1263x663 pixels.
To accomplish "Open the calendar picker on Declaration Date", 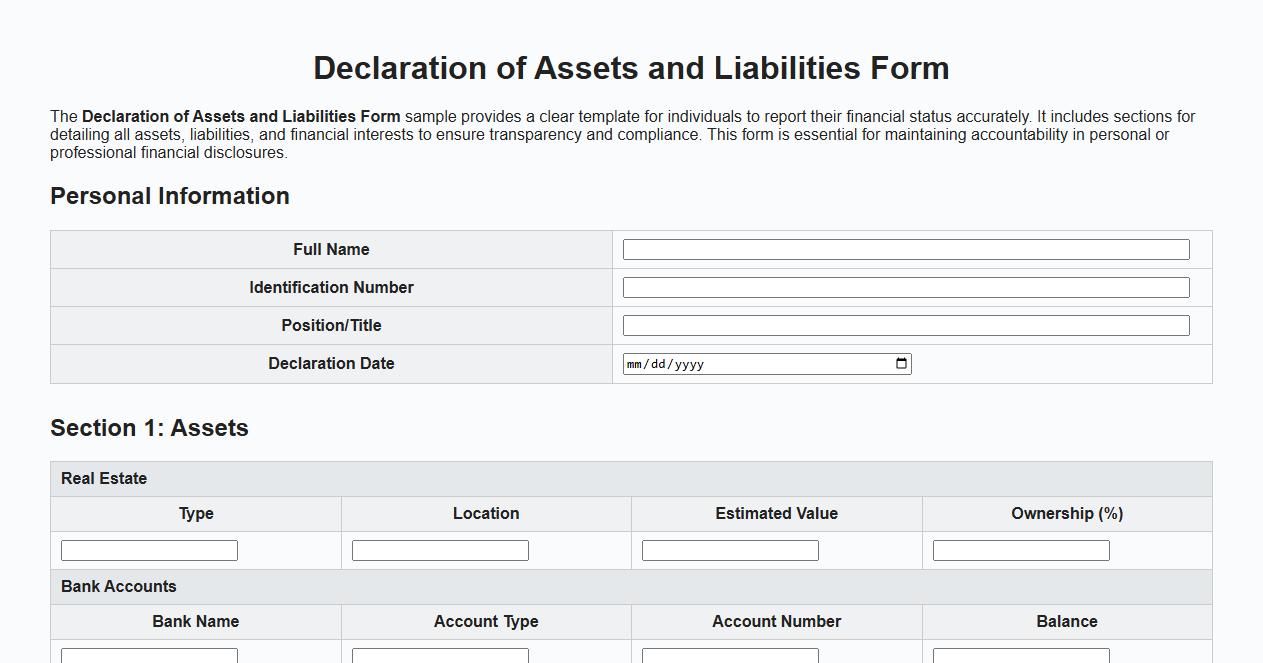I will click(901, 363).
